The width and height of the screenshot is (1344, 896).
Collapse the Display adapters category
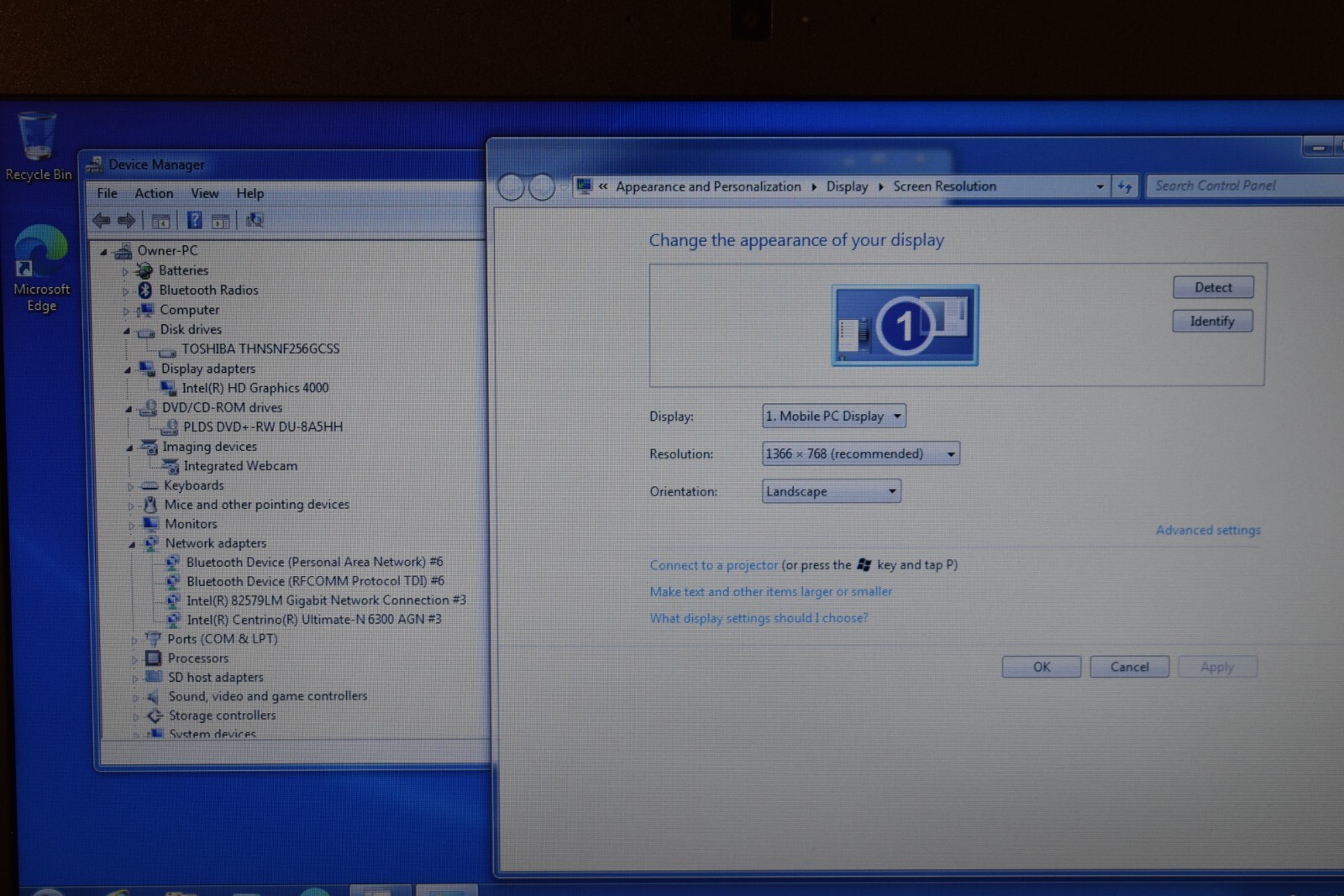click(128, 369)
